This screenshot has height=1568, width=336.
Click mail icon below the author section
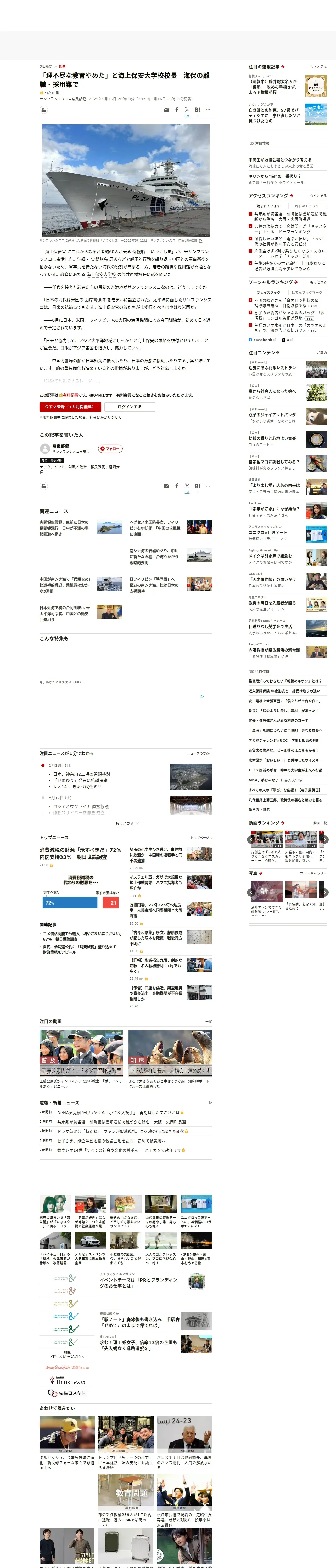pyautogui.click(x=166, y=486)
